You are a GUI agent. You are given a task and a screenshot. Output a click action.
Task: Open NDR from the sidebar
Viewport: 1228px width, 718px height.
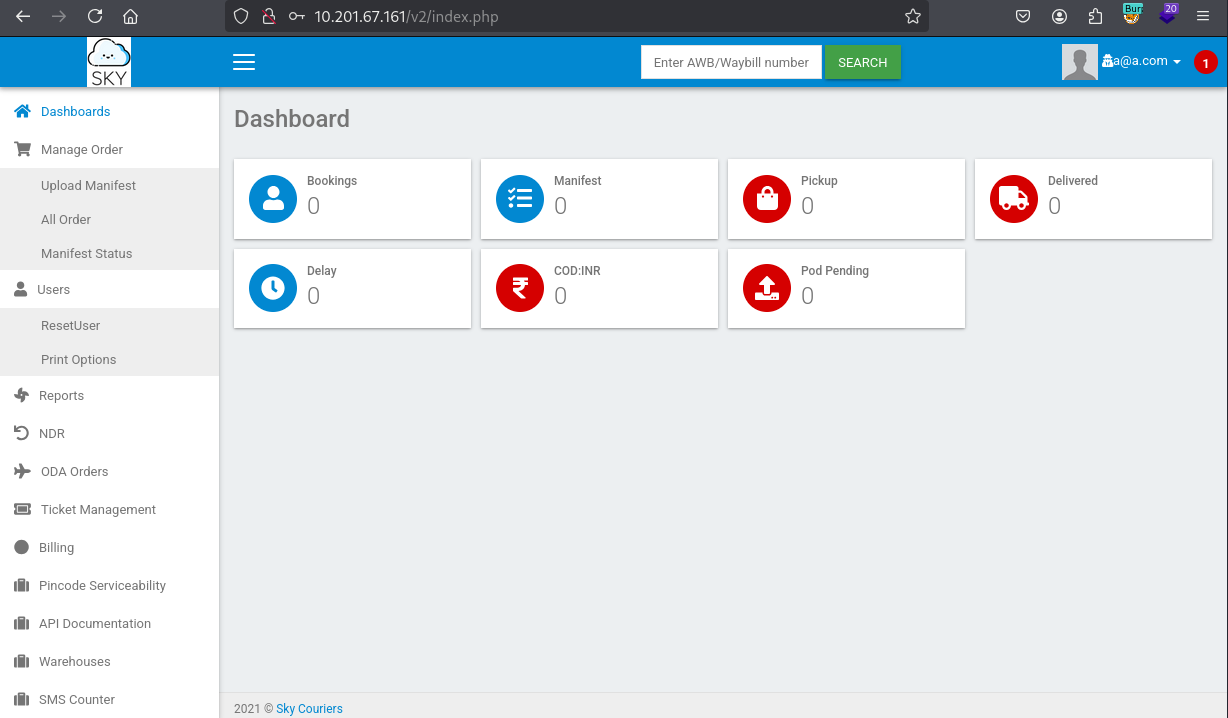[x=109, y=433]
